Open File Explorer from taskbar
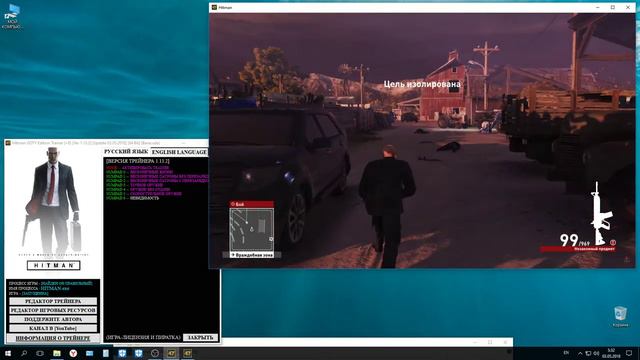This screenshot has width=640, height=360. tap(57, 353)
